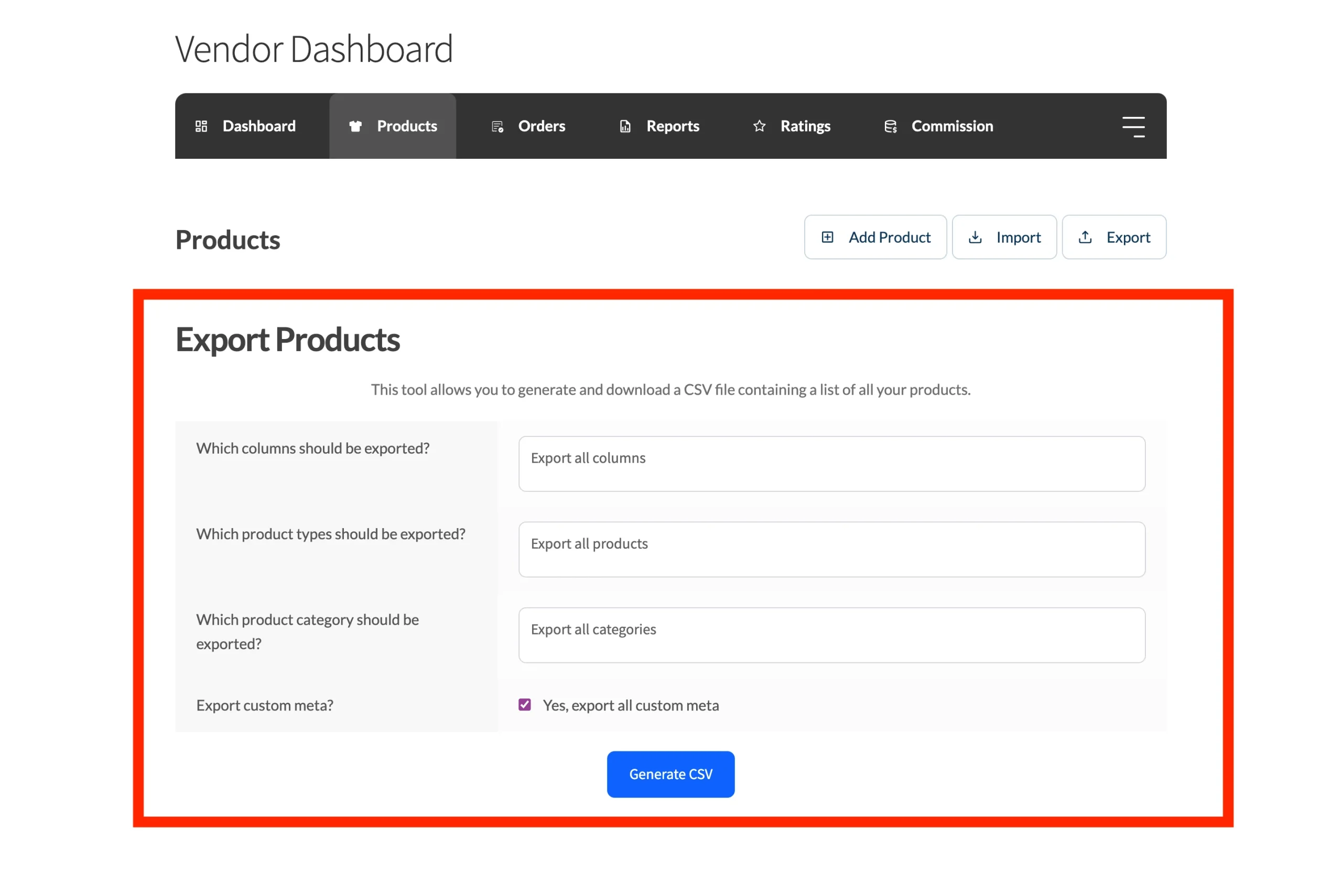Screen dimensions: 1342x896
Task: Switch to the Products tab
Action: 393,126
